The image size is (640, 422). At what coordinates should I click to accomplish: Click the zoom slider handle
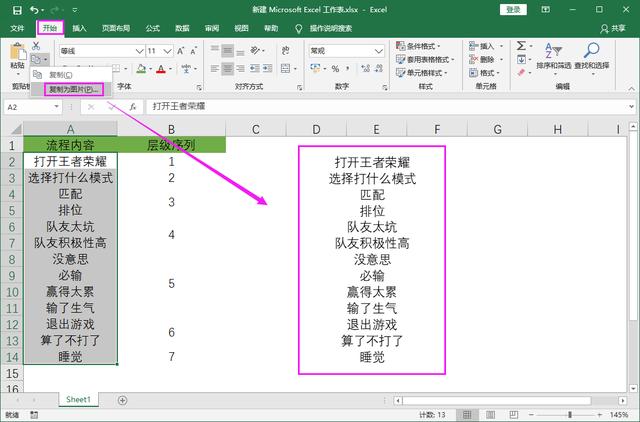click(x=570, y=415)
